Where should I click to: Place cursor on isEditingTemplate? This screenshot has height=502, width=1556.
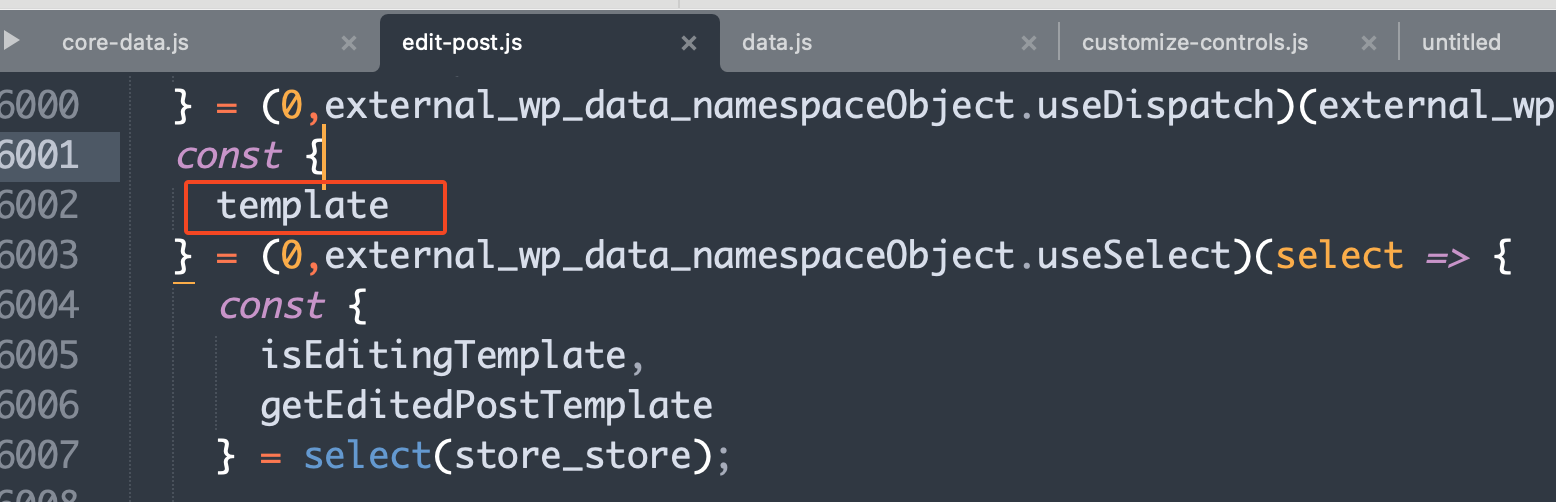pyautogui.click(x=443, y=356)
